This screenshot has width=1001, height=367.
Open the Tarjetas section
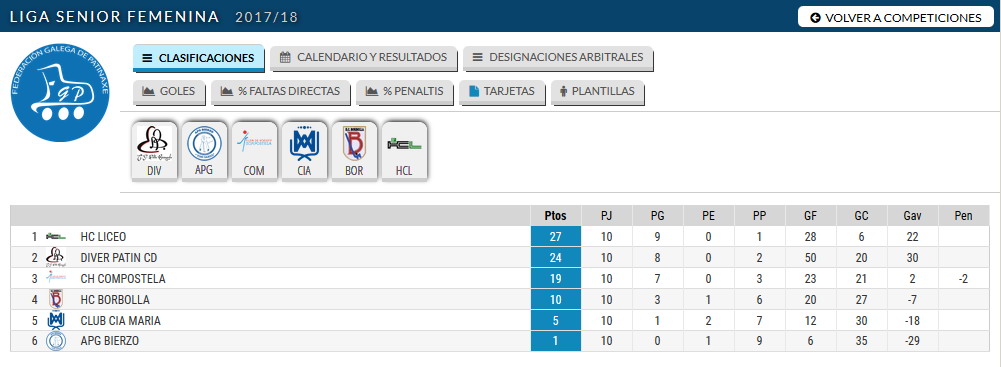click(501, 91)
